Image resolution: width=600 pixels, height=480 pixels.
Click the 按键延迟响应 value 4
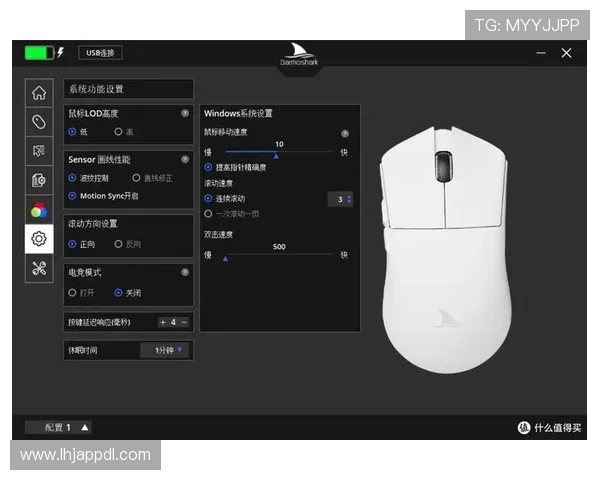(x=173, y=322)
